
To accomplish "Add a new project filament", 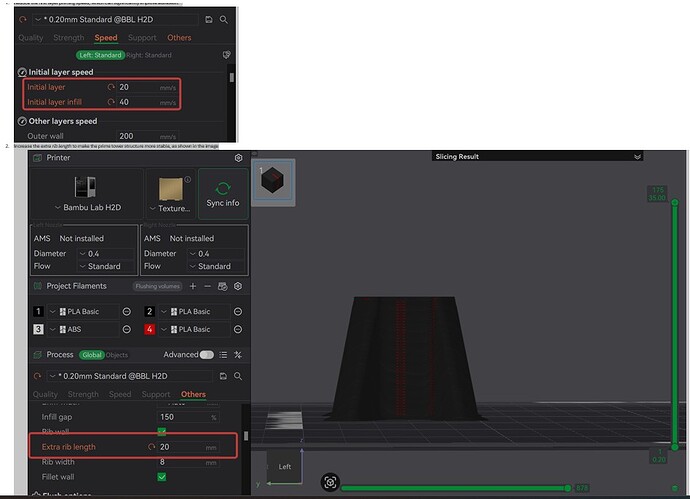I will pos(193,286).
